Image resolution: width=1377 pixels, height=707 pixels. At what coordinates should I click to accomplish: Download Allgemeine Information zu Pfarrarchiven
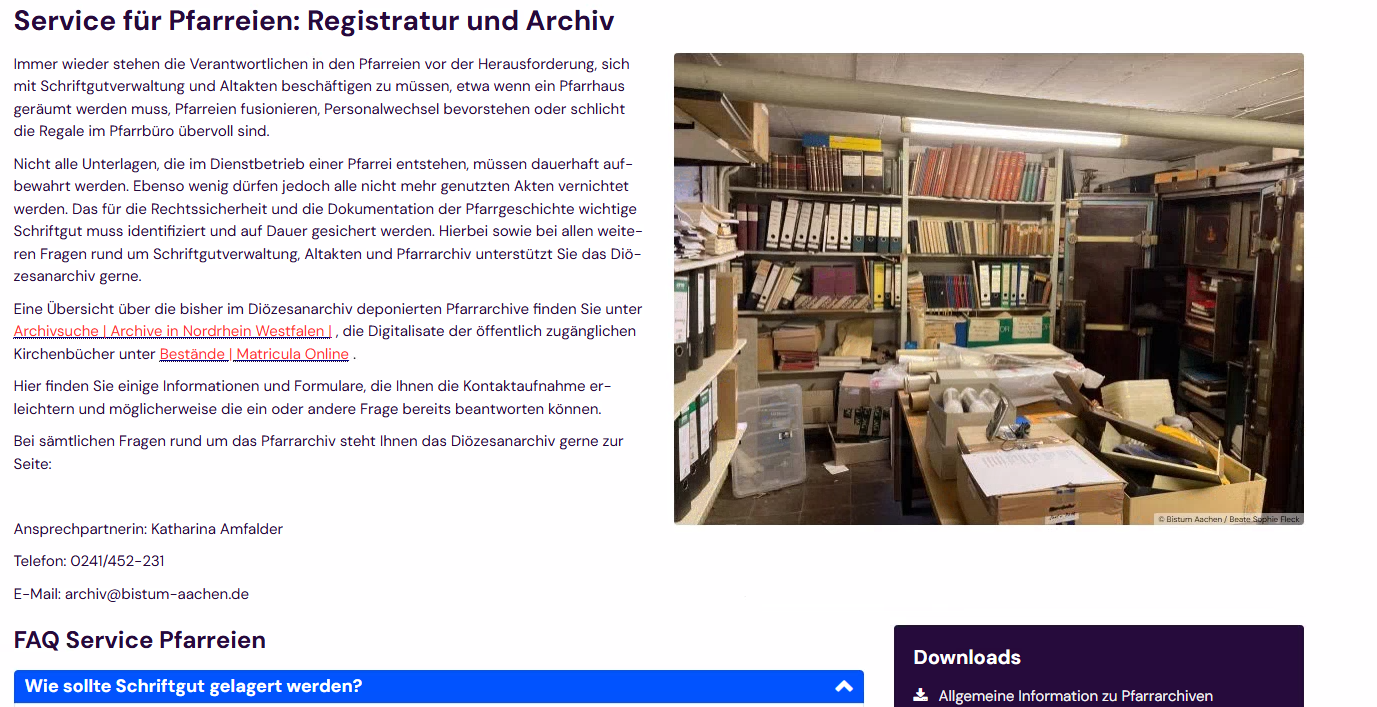click(x=1075, y=696)
